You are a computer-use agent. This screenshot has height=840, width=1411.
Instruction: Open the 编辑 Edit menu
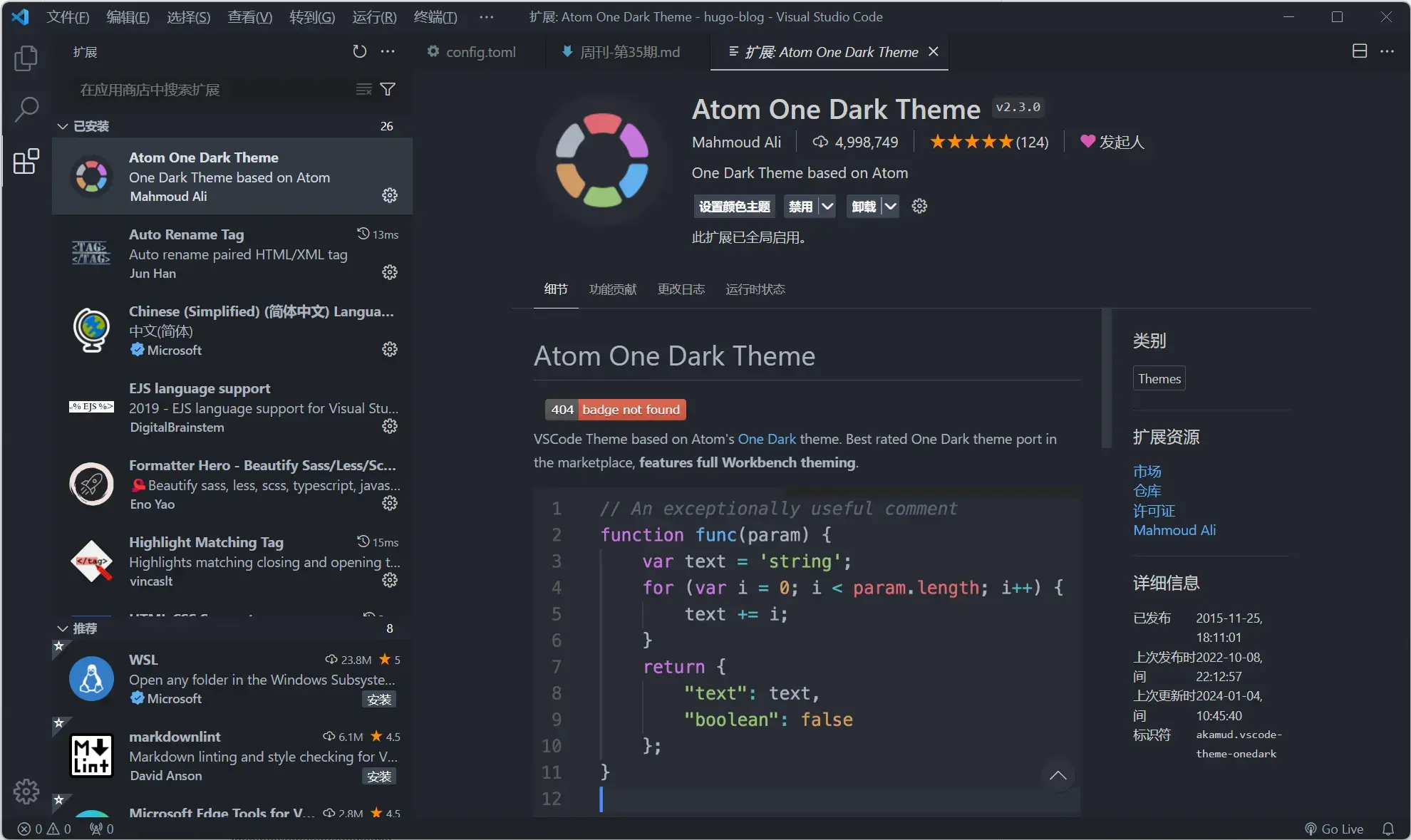click(128, 16)
